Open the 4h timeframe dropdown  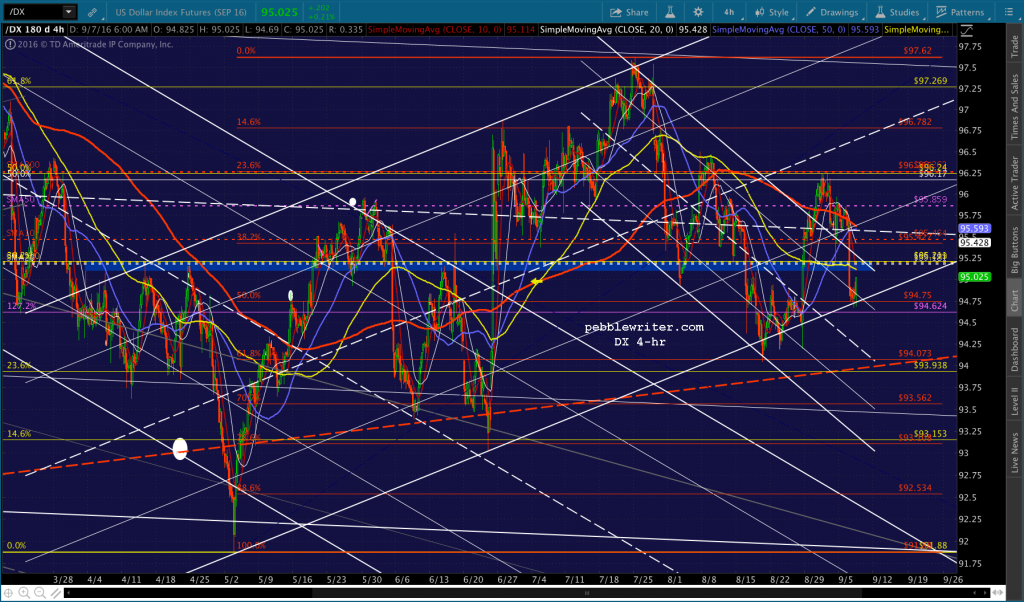[x=729, y=12]
